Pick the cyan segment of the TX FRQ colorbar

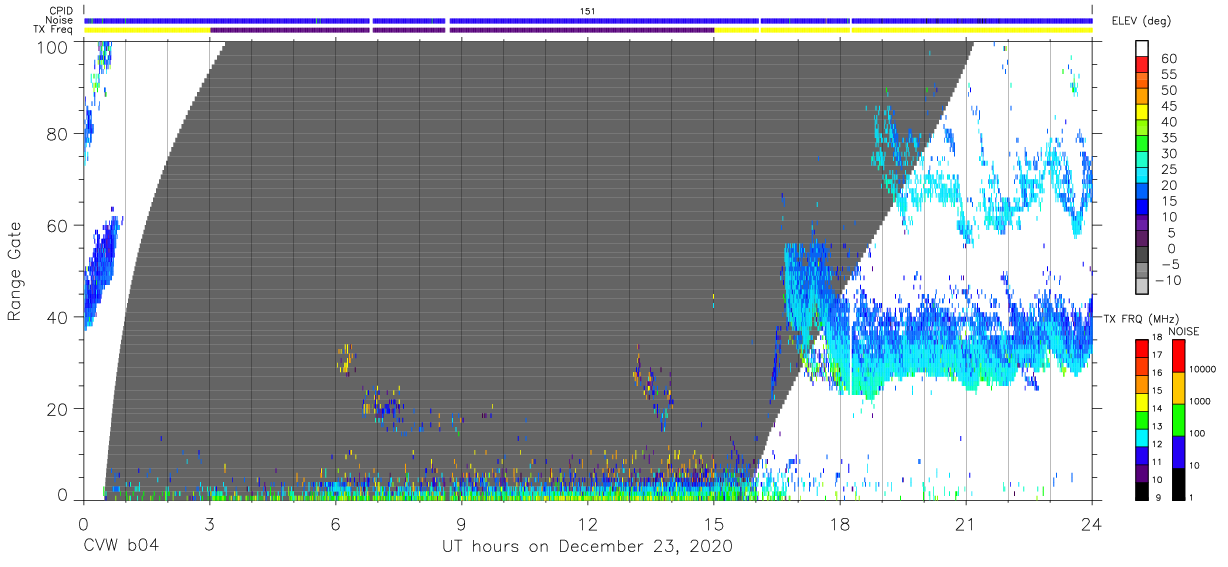[1142, 437]
